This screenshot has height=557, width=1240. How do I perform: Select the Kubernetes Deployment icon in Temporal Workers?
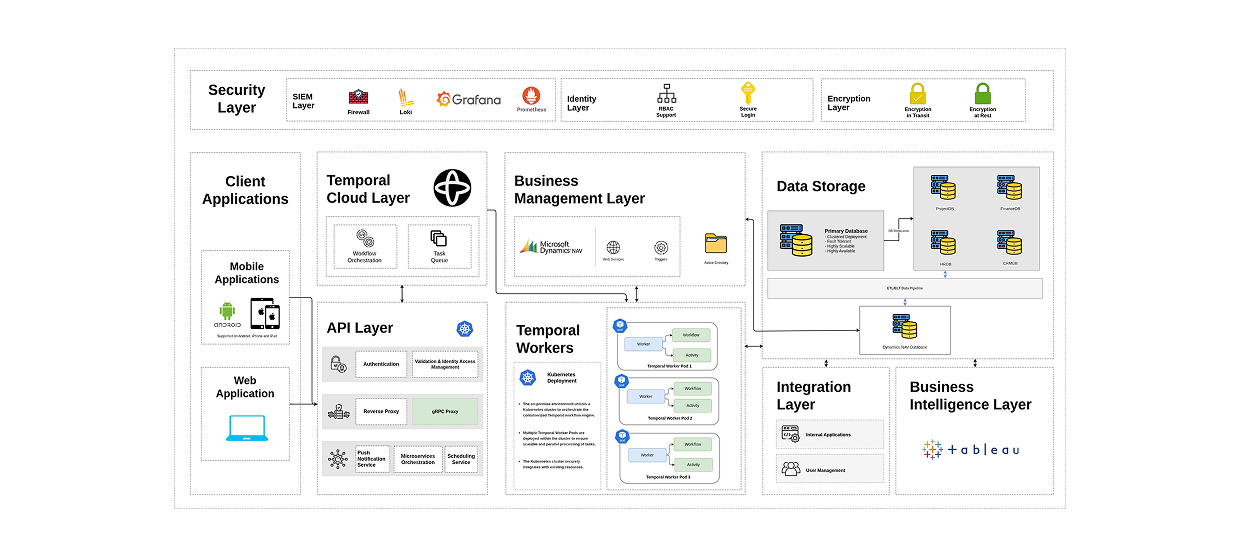[x=529, y=378]
